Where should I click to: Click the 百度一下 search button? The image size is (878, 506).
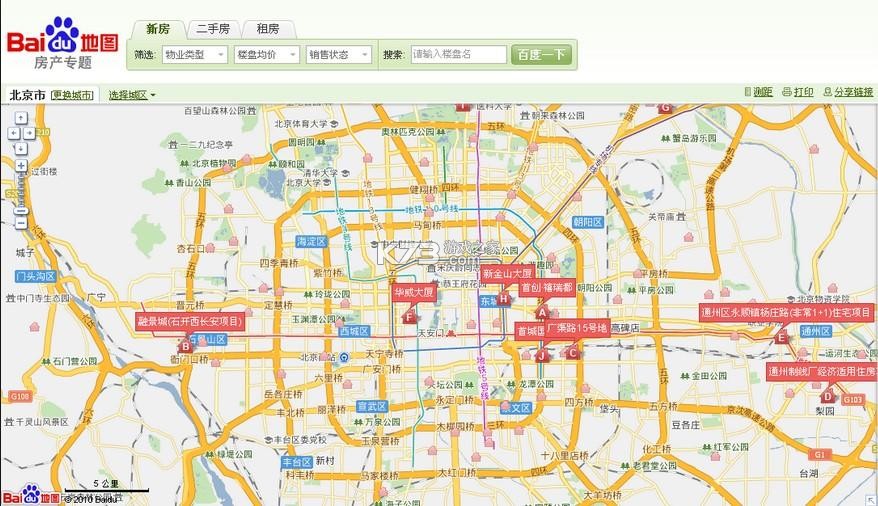[541, 54]
